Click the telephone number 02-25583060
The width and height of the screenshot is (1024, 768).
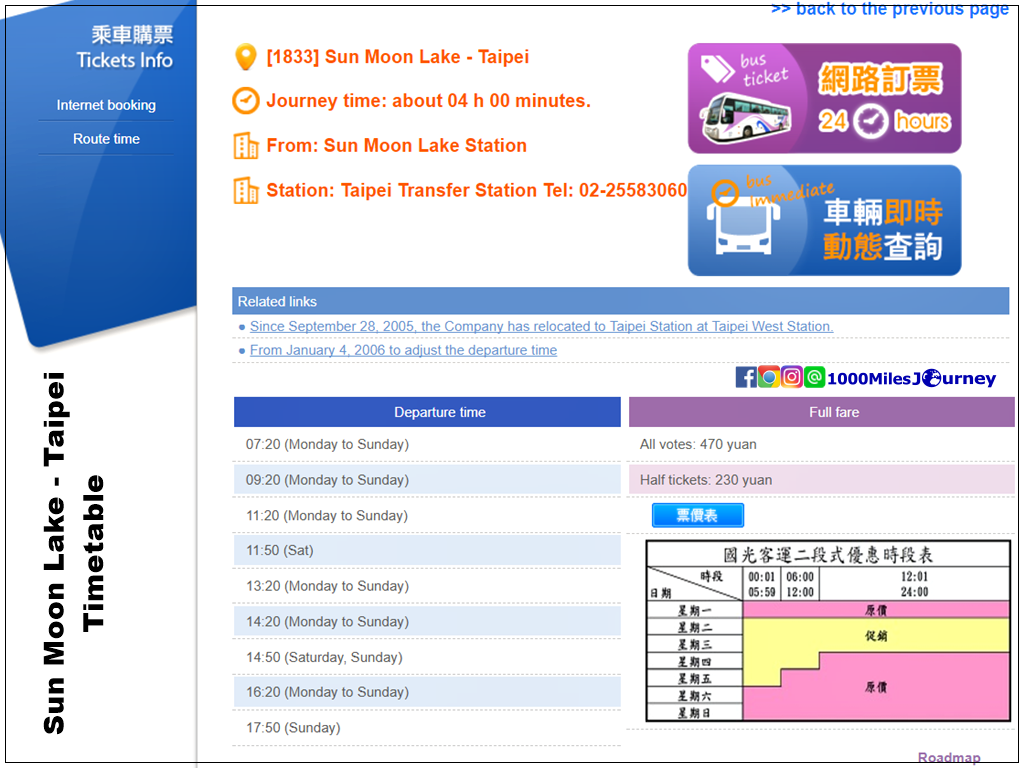[x=633, y=190]
